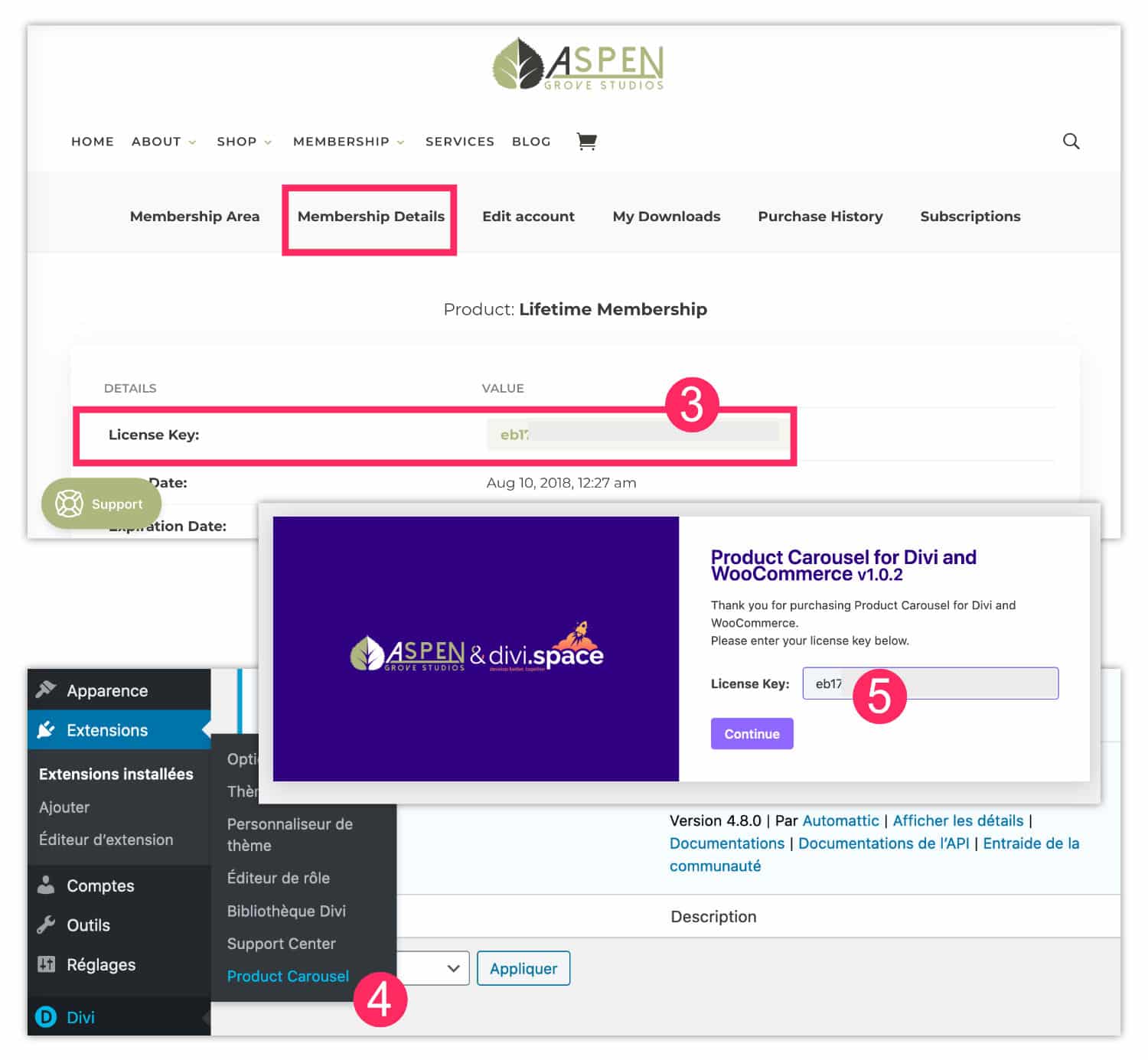Open the bulk actions dropdown beside Appliquer

432,968
